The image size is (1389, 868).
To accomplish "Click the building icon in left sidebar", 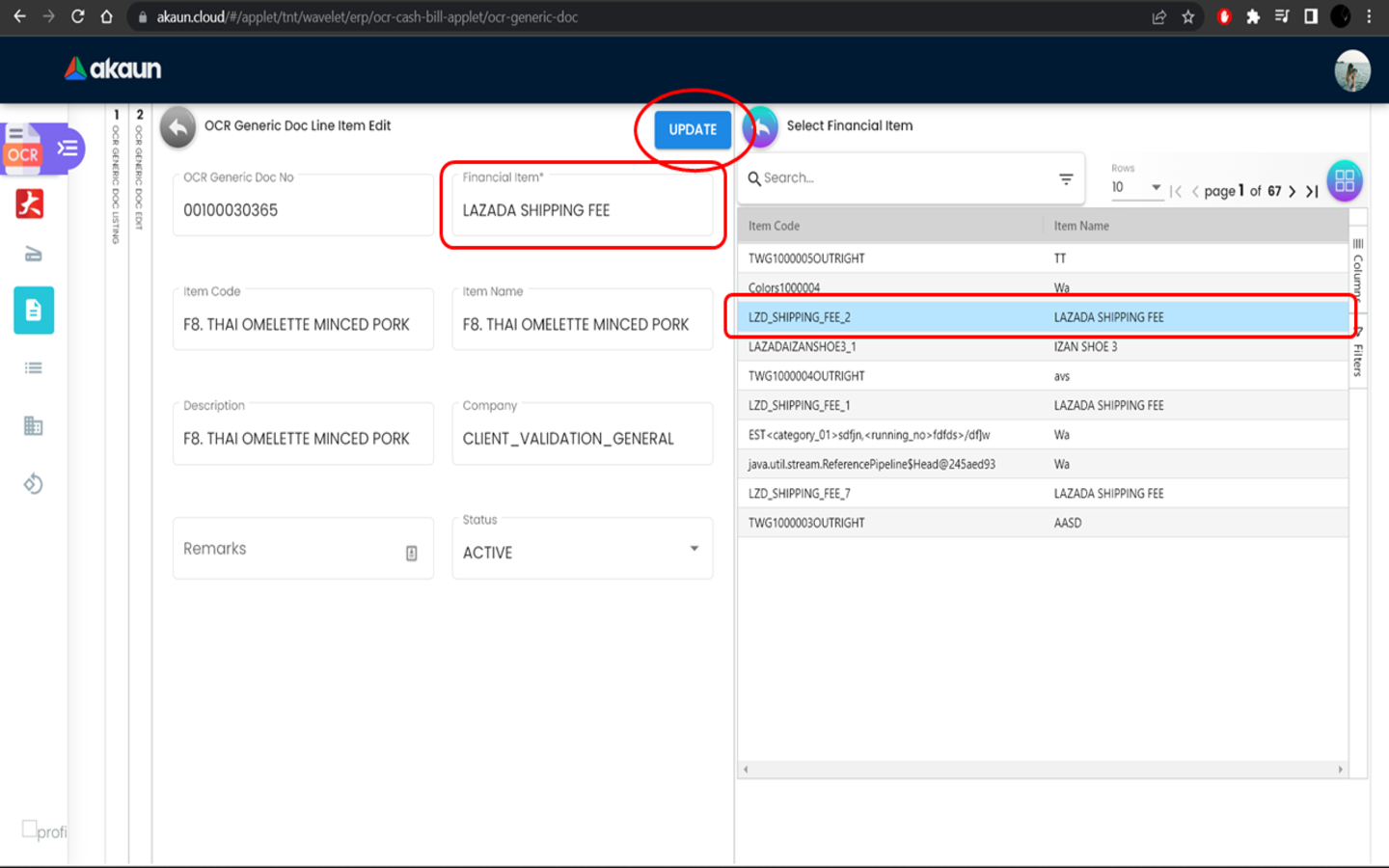I will click(34, 425).
